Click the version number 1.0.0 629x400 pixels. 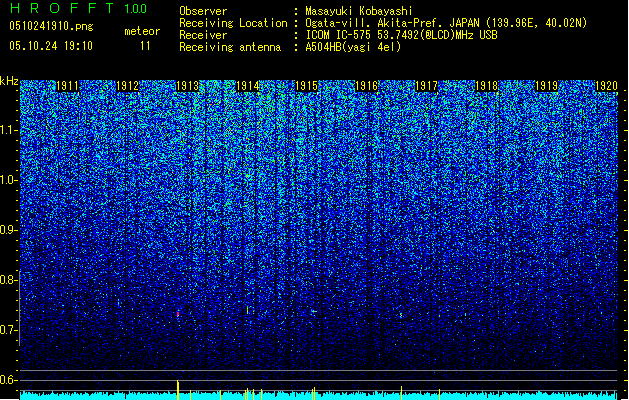coord(136,9)
